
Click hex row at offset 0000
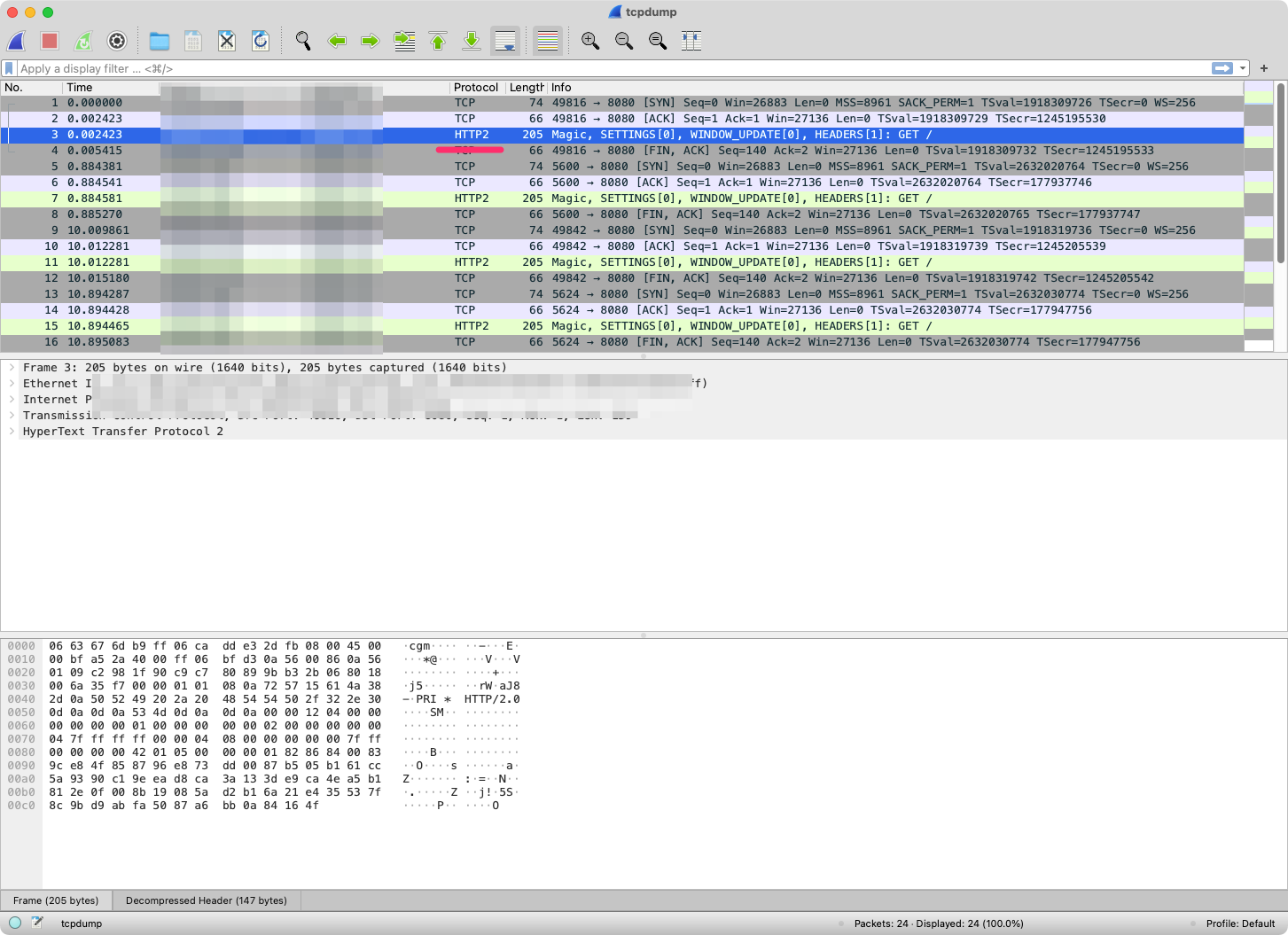tap(215, 646)
